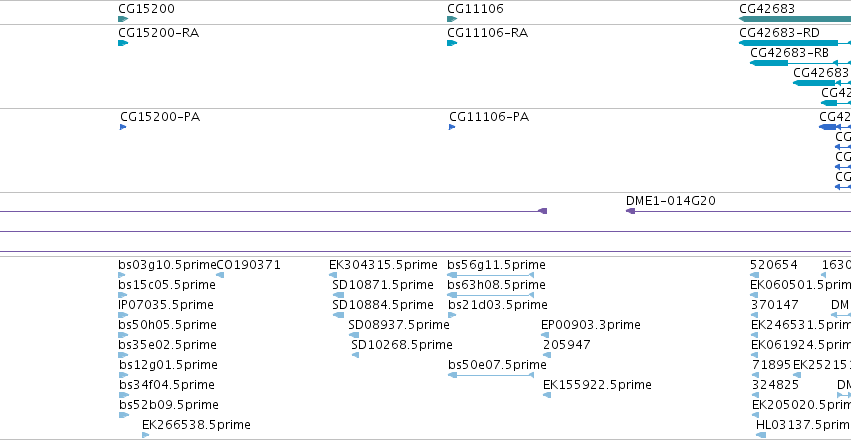The height and width of the screenshot is (440, 851).
Task: Click the CG15200-PA protein arrow
Action: click(123, 127)
